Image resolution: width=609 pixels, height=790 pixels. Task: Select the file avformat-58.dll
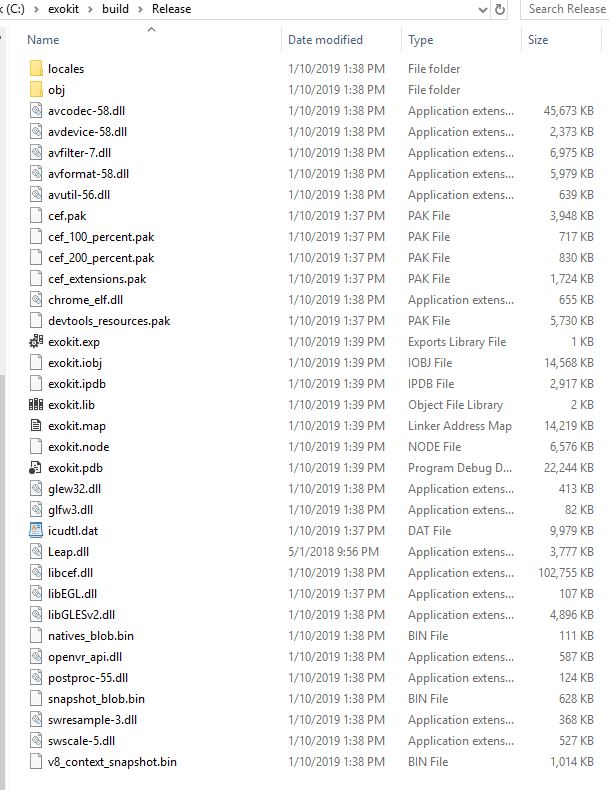pyautogui.click(x=89, y=174)
